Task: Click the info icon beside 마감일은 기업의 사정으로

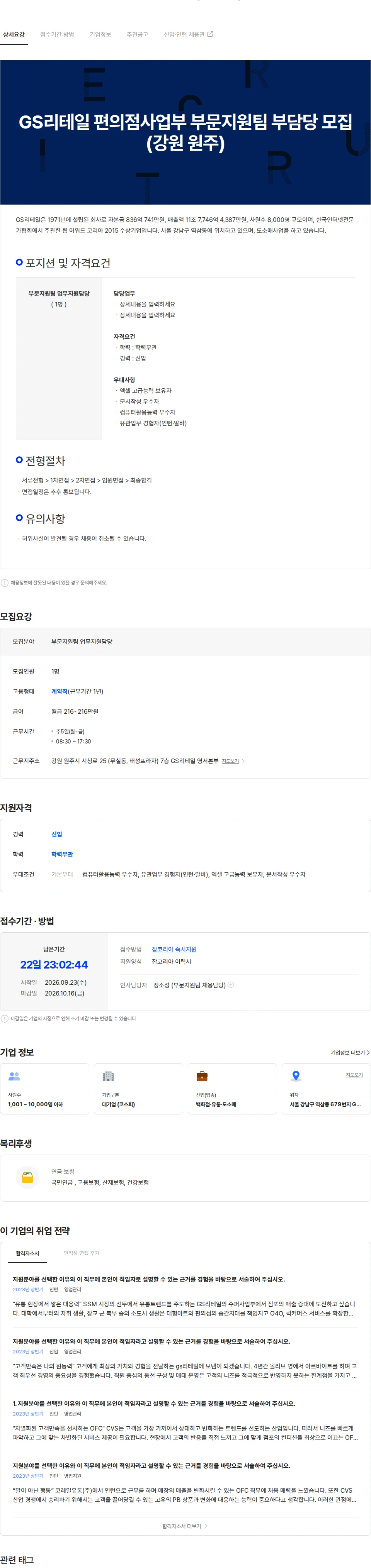Action: [5, 1018]
